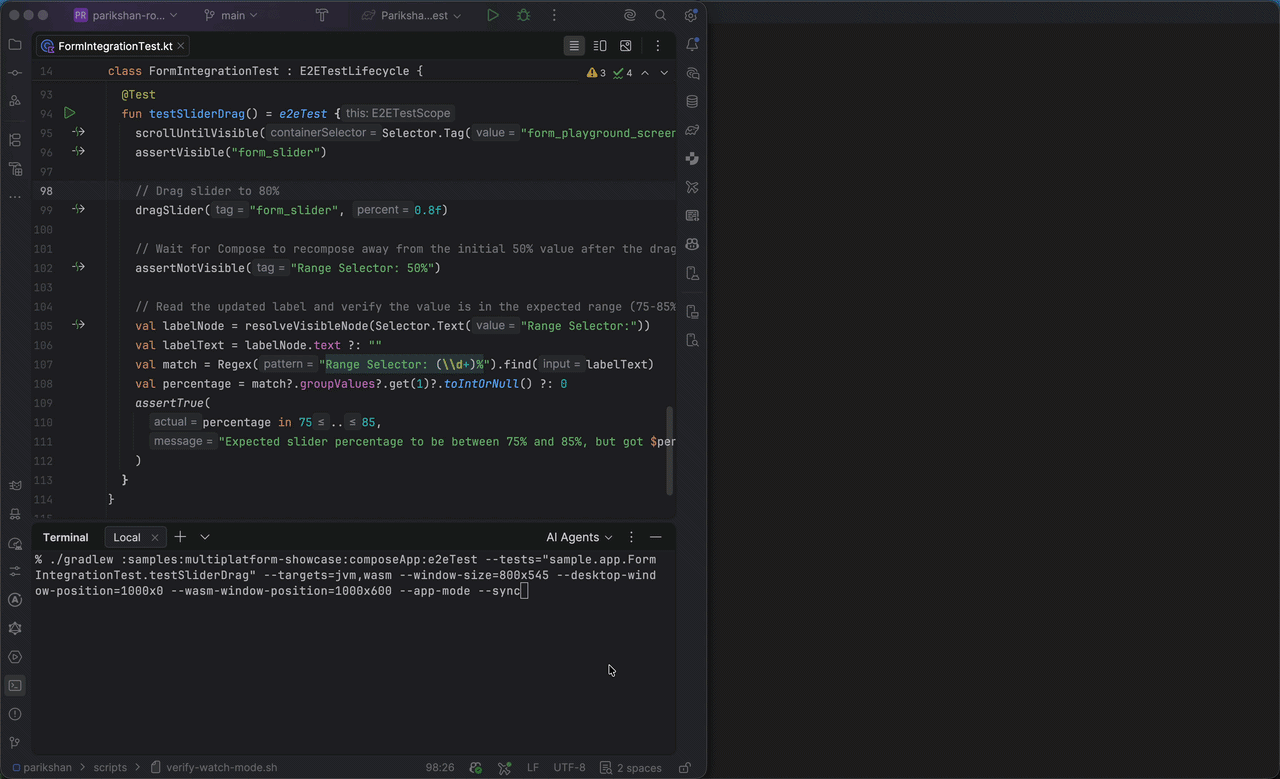Open IDE settings gear in title bar
Image resolution: width=1280 pixels, height=779 pixels.
pyautogui.click(x=690, y=16)
